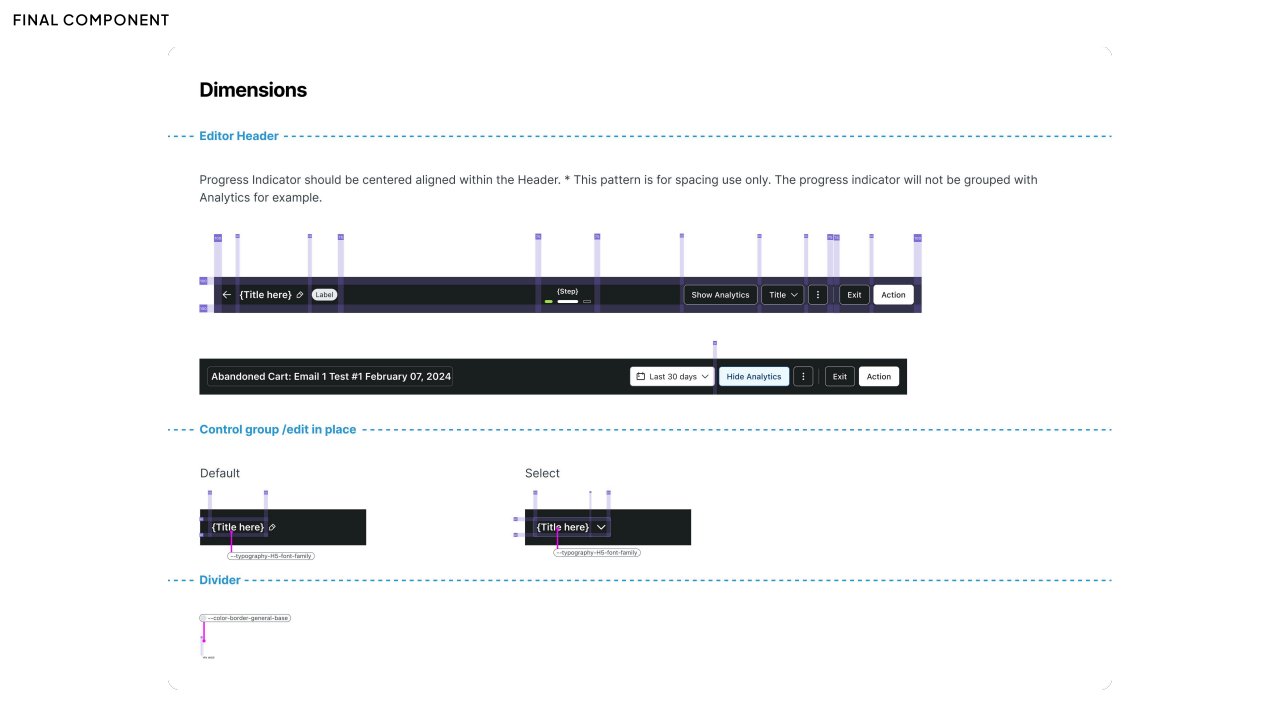Screen dimensions: 1280x720
Task: Click {Title here} text in the top header
Action: point(265,295)
